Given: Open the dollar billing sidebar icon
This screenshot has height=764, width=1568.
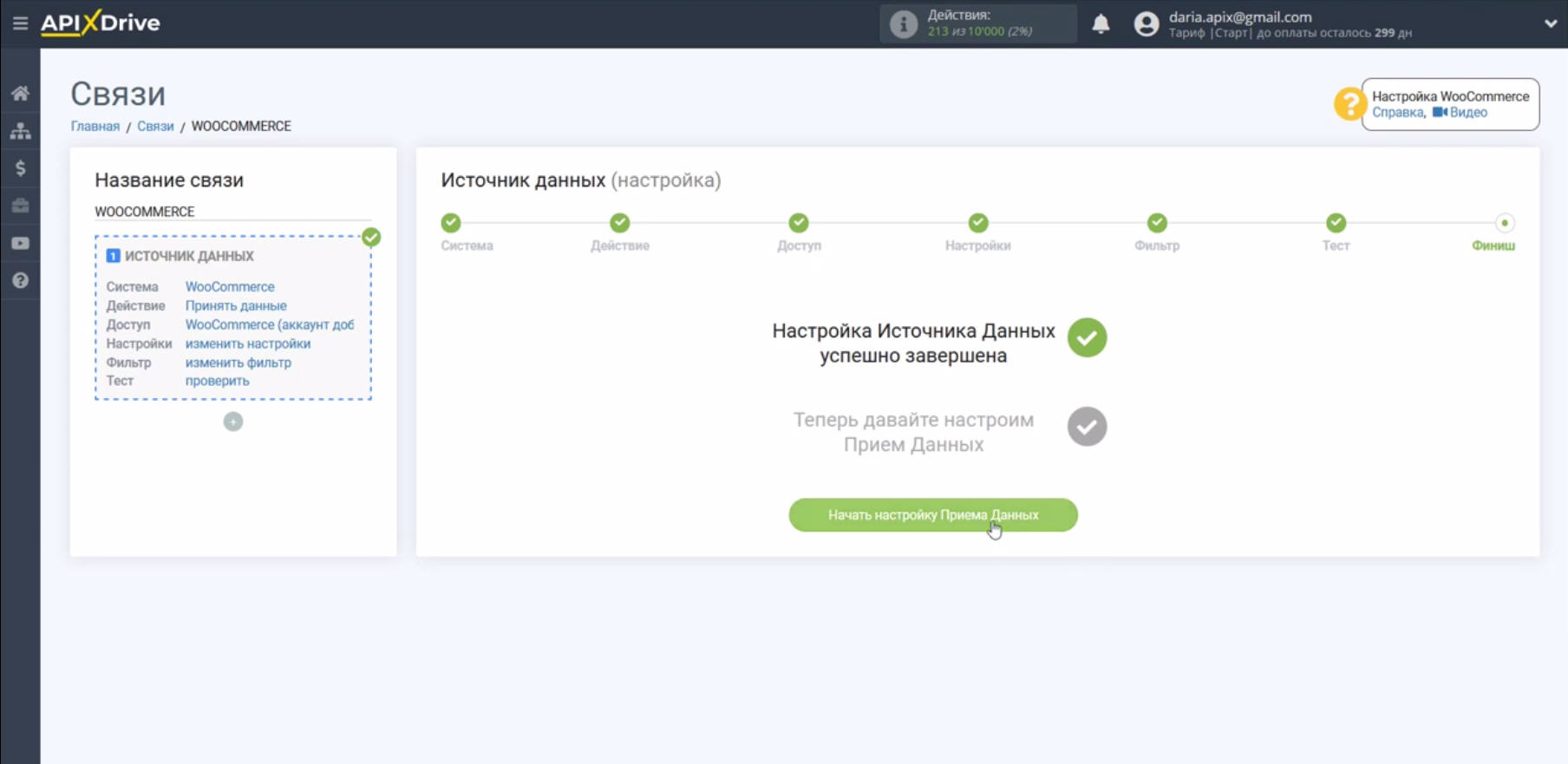Looking at the screenshot, I should pyautogui.click(x=20, y=168).
